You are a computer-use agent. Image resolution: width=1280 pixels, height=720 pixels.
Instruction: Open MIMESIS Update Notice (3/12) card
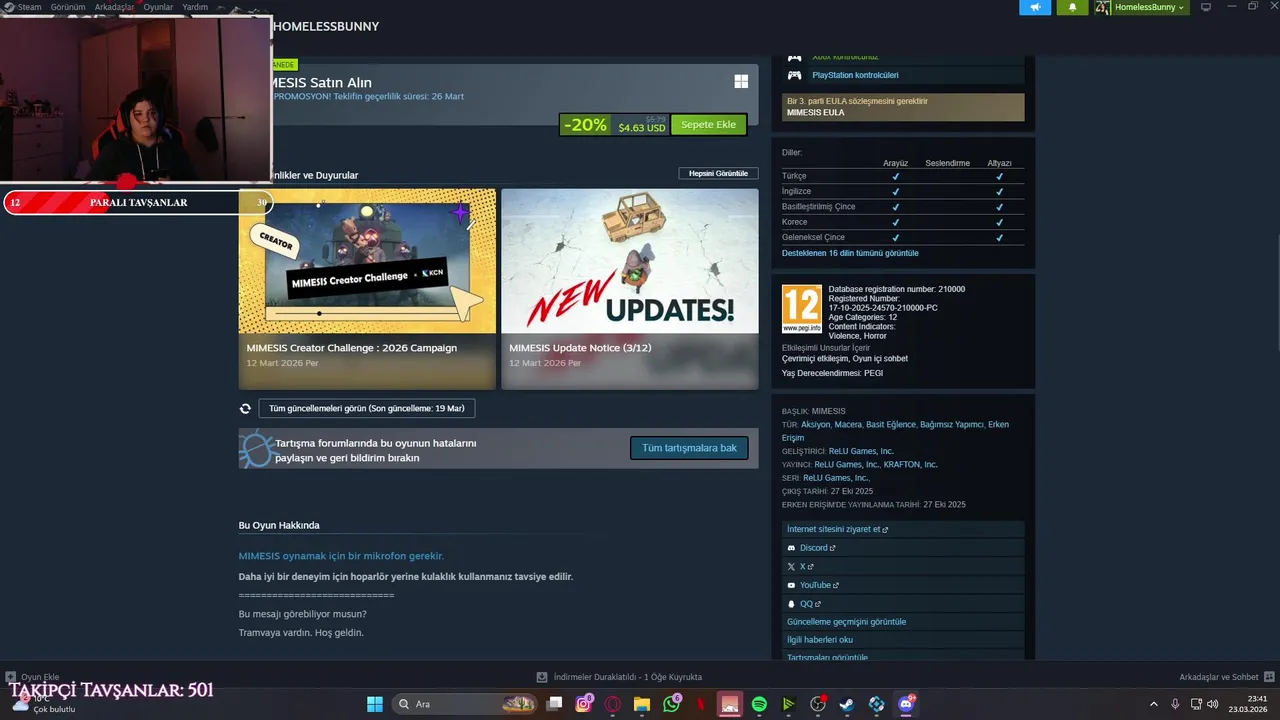tap(630, 289)
